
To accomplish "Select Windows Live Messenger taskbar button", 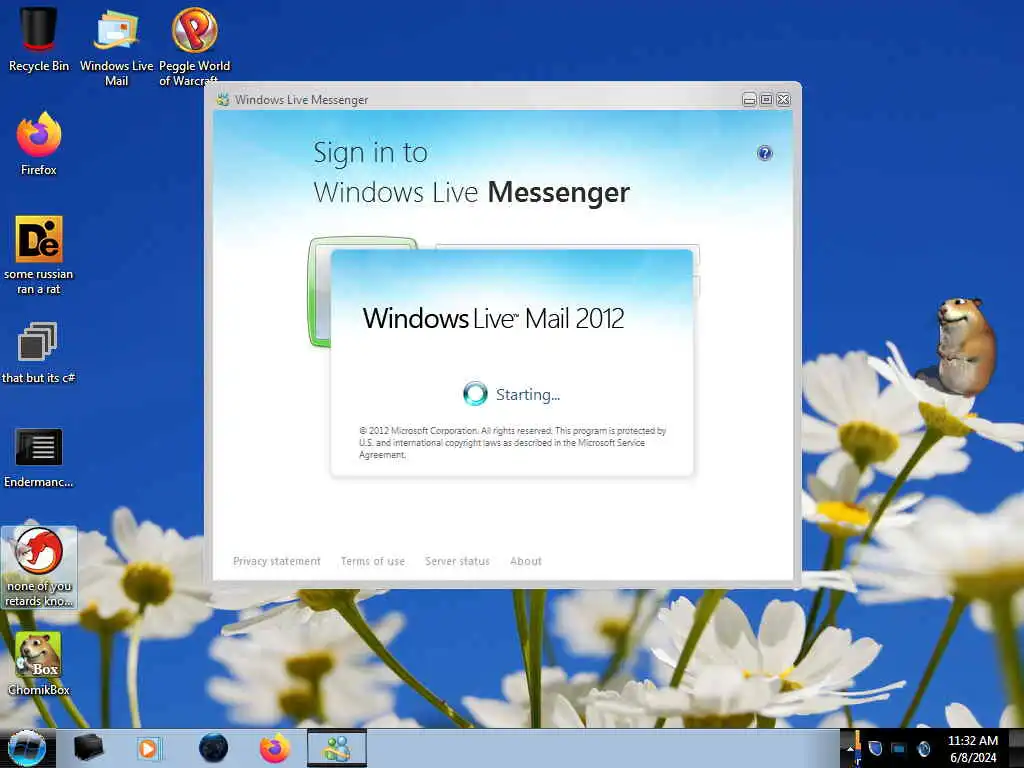I will [x=337, y=748].
